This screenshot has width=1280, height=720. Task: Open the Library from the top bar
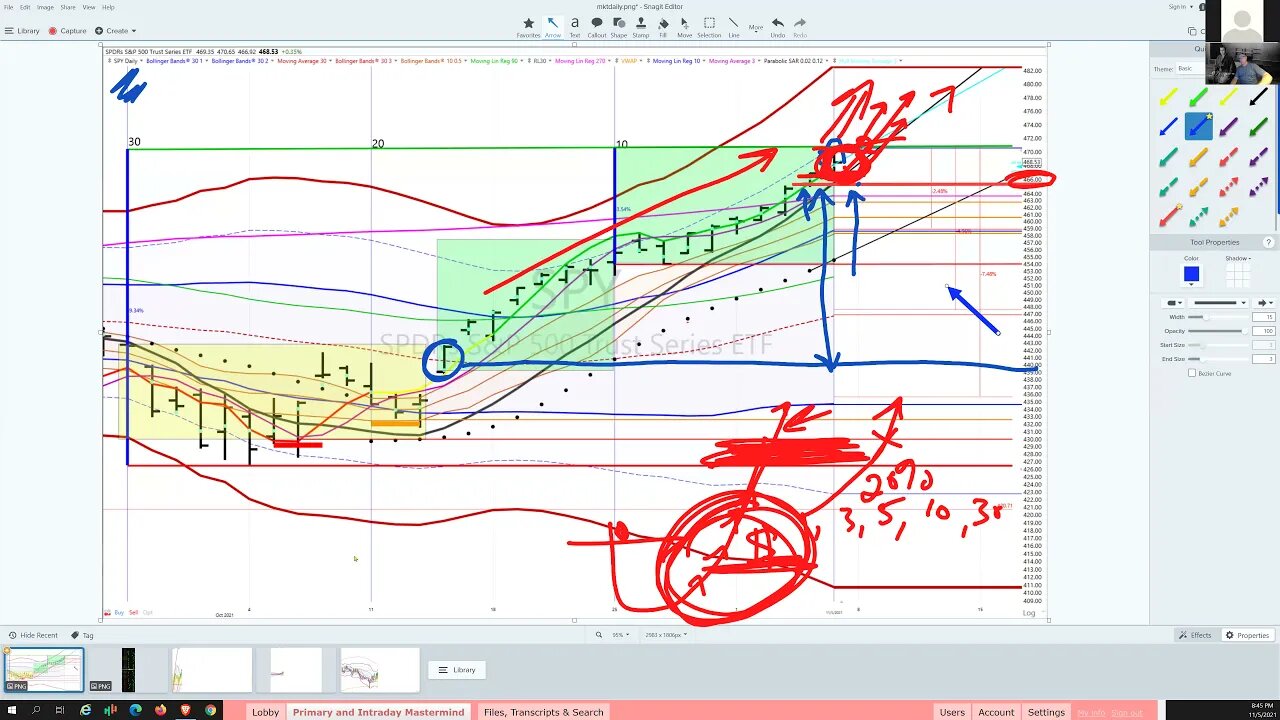click(22, 31)
